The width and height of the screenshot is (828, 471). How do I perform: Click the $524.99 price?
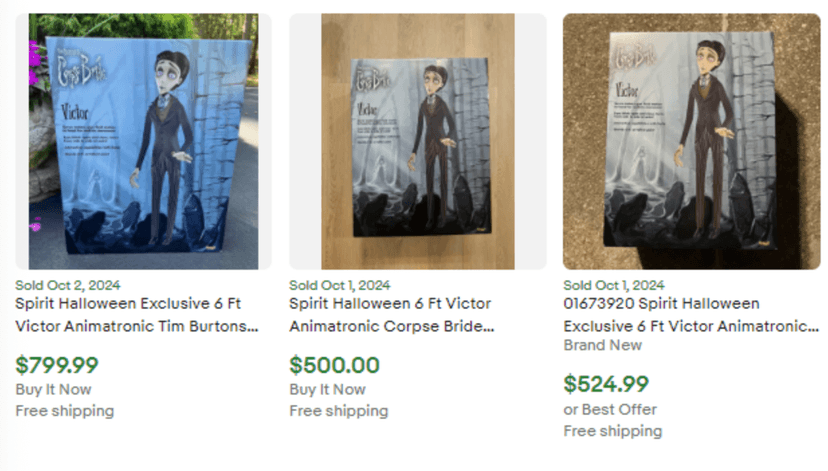(606, 383)
